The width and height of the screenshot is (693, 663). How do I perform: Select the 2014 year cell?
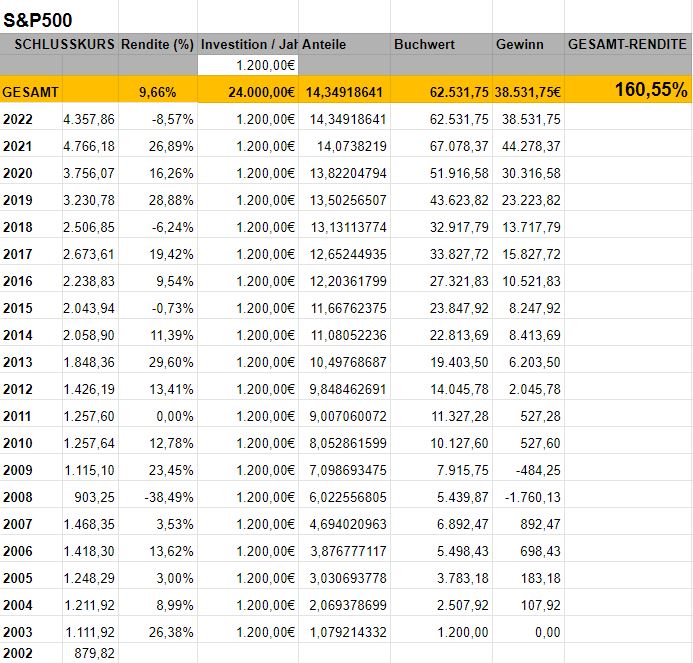tap(18, 335)
